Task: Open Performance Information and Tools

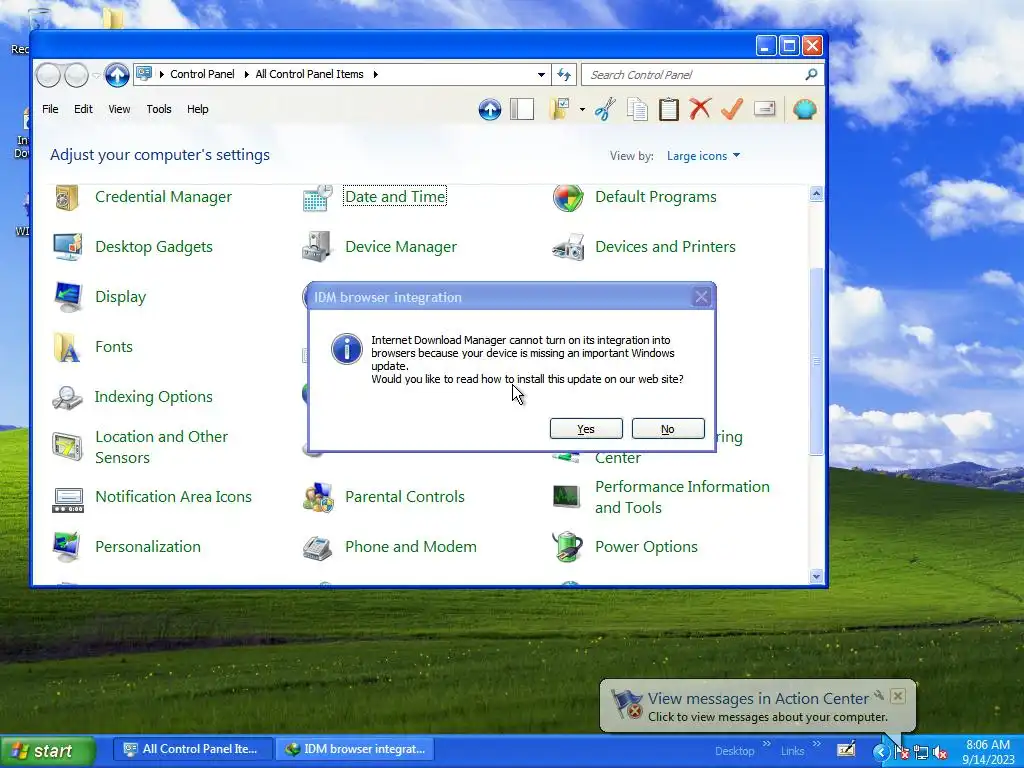Action: click(682, 497)
